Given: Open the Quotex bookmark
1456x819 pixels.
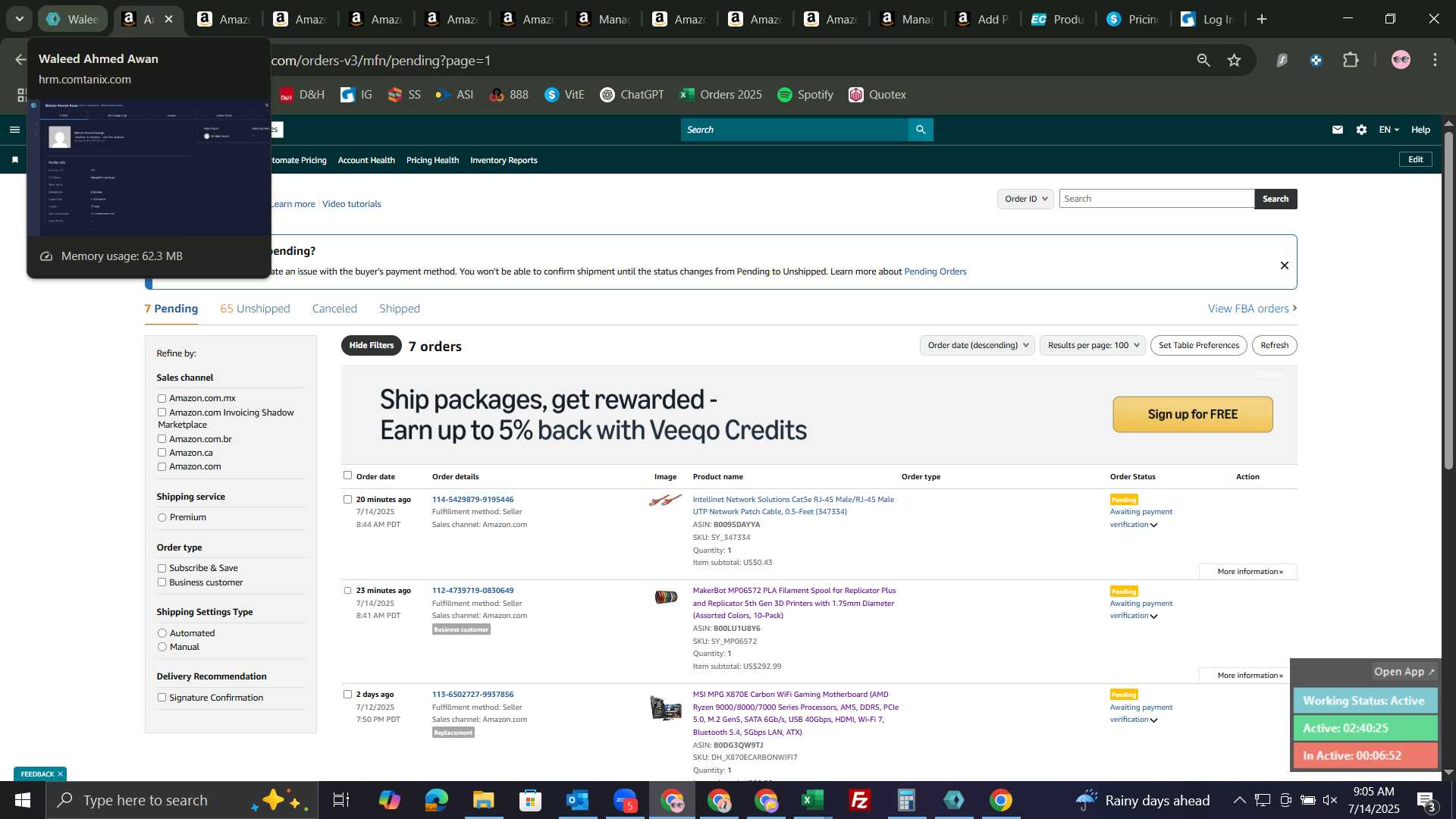Looking at the screenshot, I should coord(877,95).
